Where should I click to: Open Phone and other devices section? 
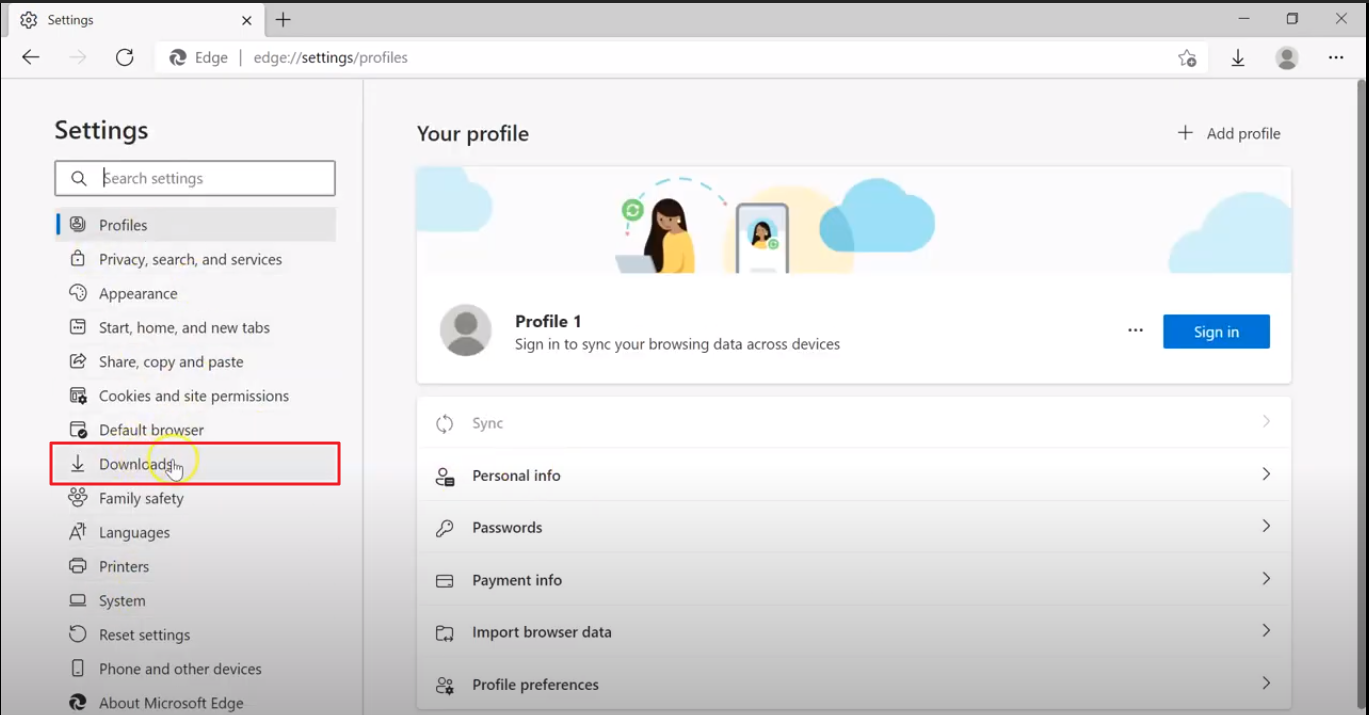[x=196, y=669]
